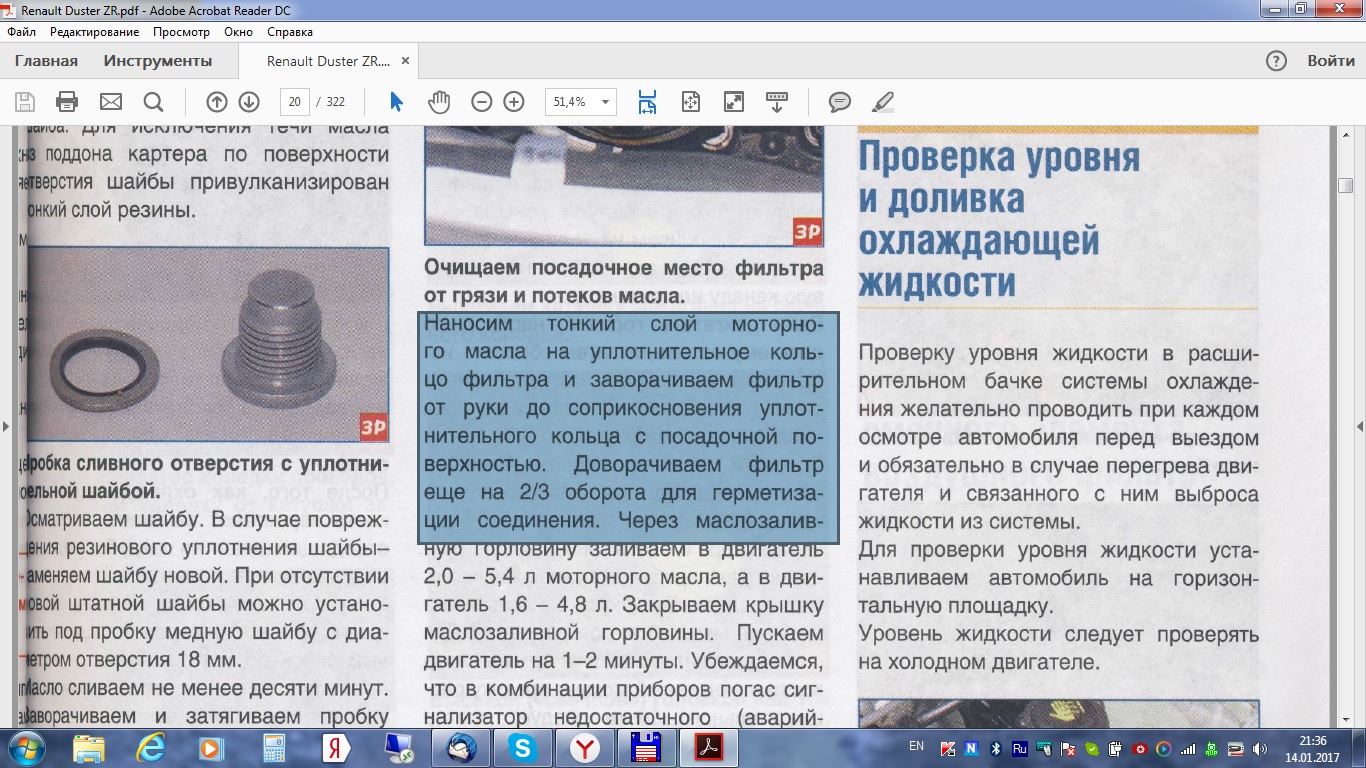Activate the Hand pan tool
The height and width of the screenshot is (768, 1366).
(x=440, y=102)
